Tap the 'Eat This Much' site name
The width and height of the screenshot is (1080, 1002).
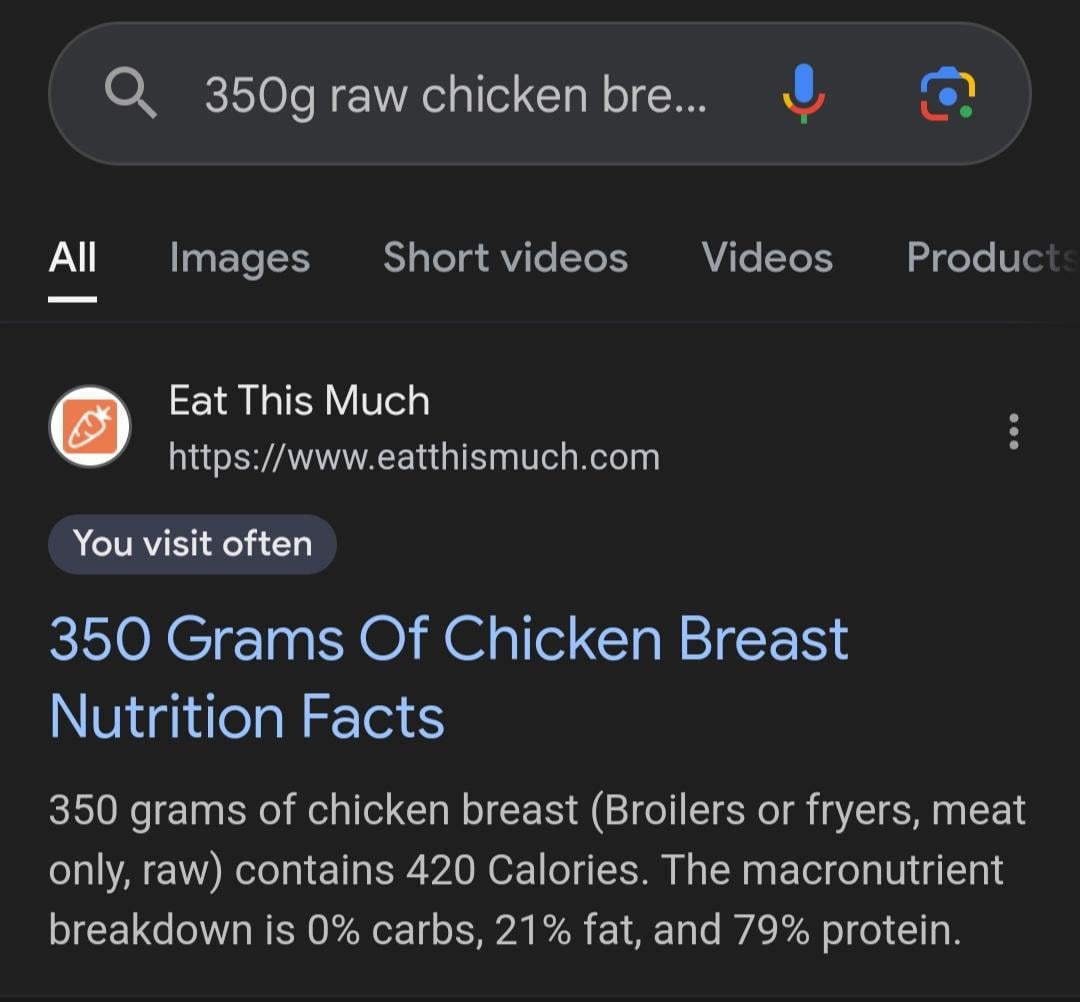tap(299, 401)
